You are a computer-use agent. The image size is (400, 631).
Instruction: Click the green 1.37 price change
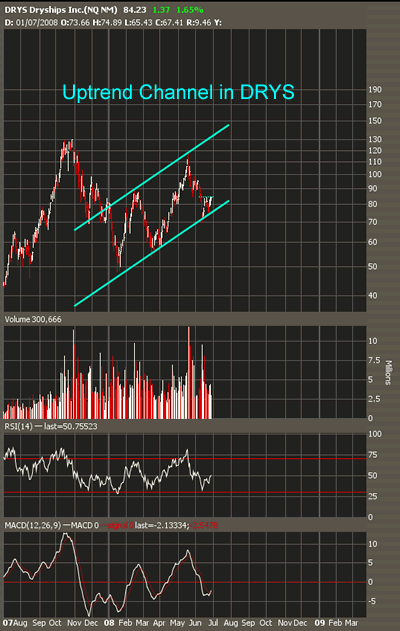[161, 10]
